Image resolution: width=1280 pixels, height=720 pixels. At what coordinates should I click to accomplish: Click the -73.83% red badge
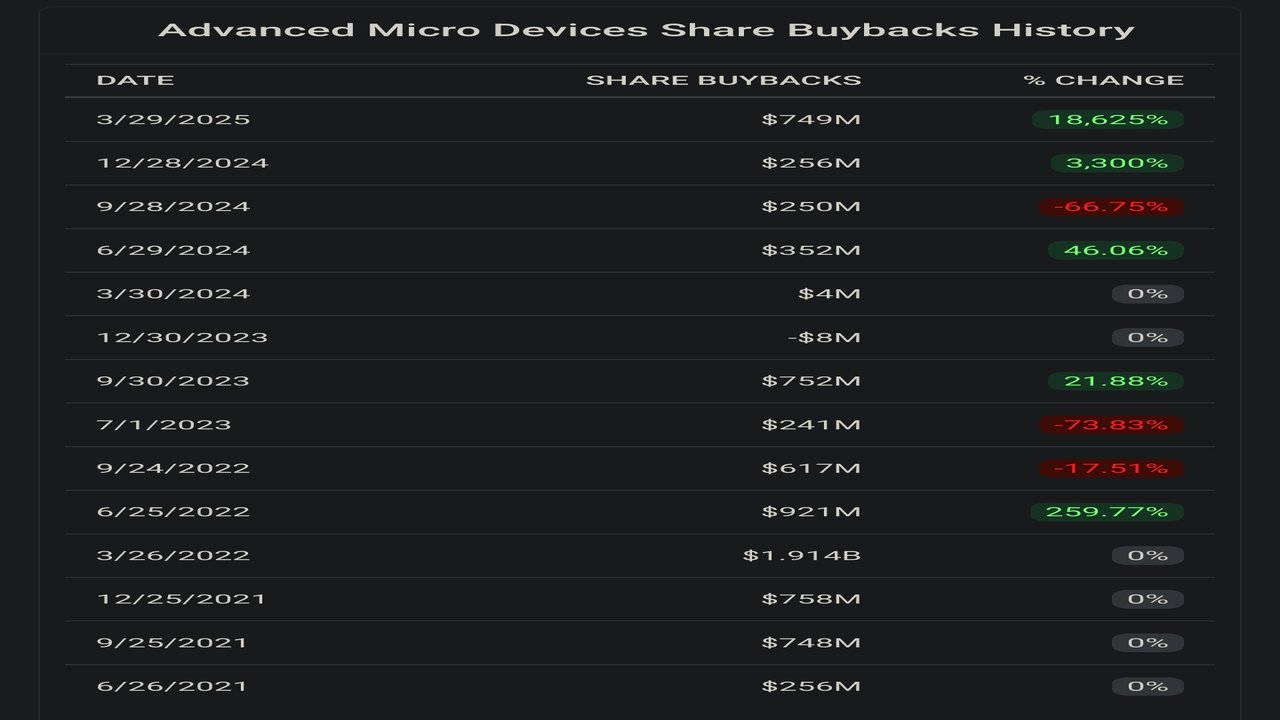coord(1111,425)
